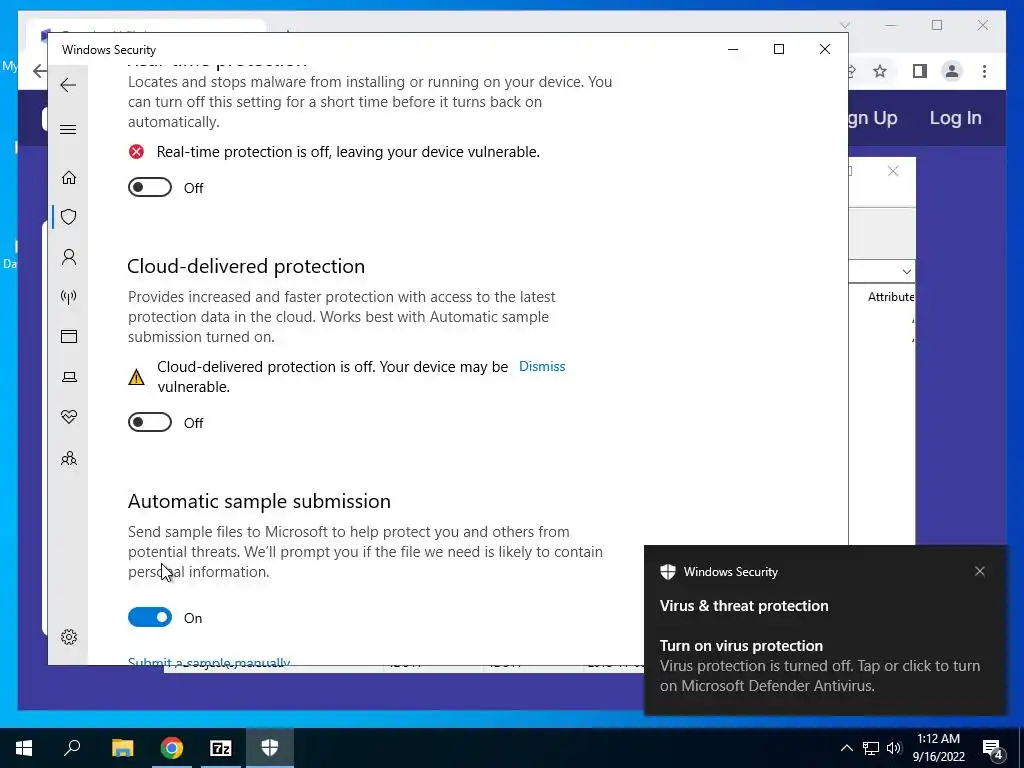Click Attribute column header in background window
This screenshot has width=1024, height=768.
pos(891,297)
